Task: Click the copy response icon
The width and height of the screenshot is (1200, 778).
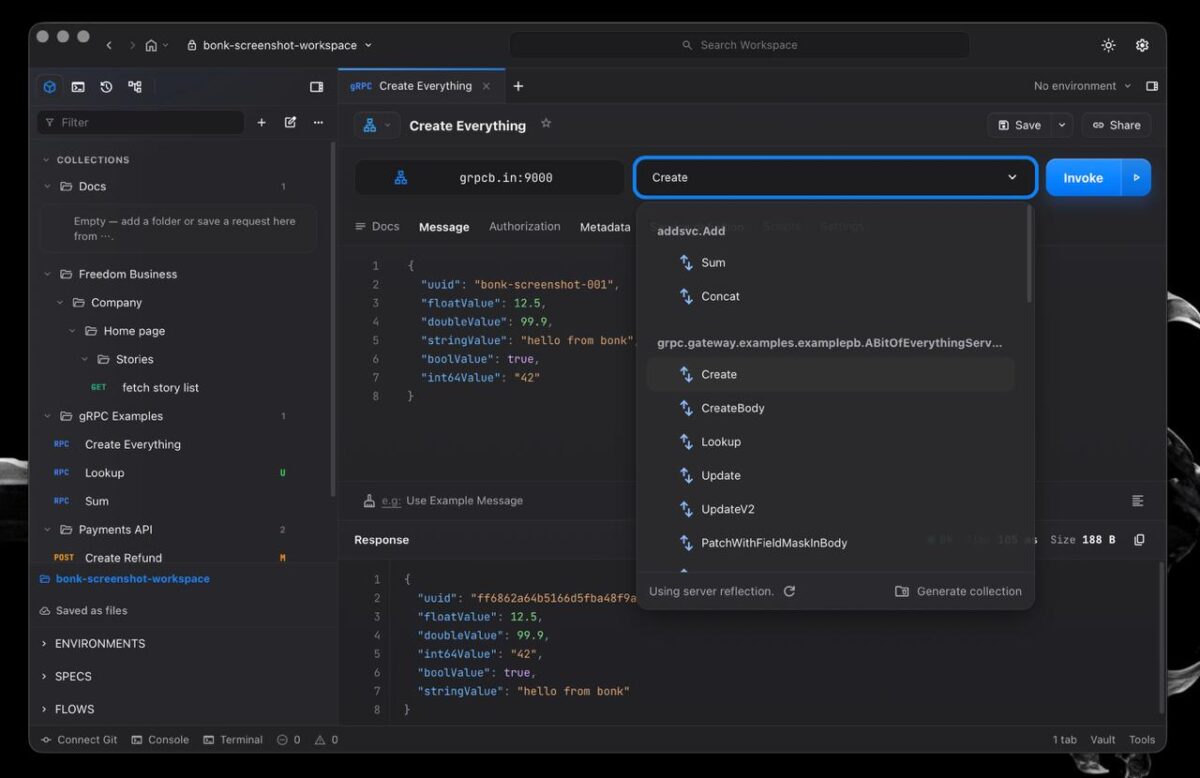Action: pyautogui.click(x=1139, y=540)
